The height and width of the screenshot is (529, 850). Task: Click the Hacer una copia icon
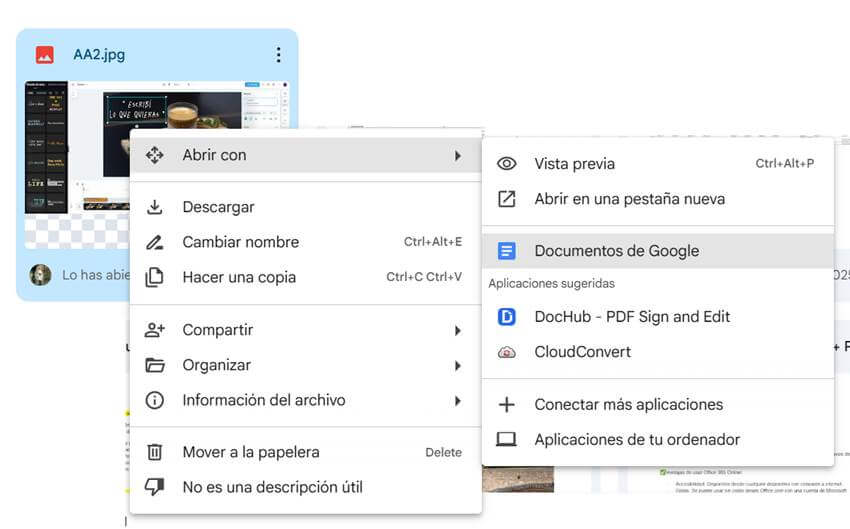(x=154, y=277)
